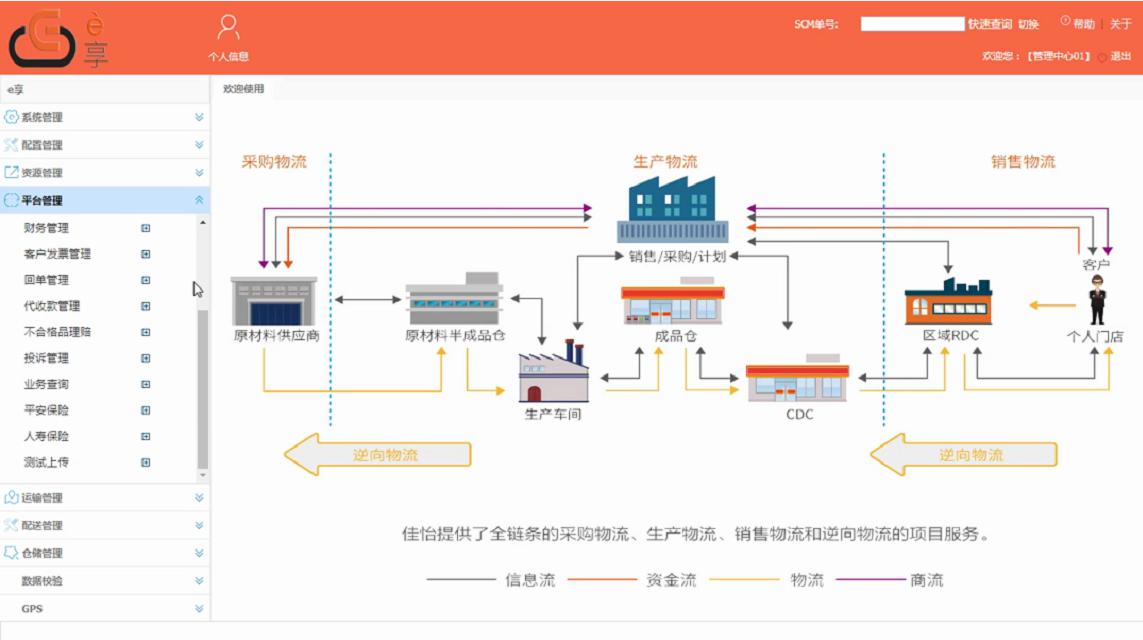Viewport: 1143px width, 640px height.
Task: Click the 仓储管理 icon in sidebar
Action: click(11, 552)
